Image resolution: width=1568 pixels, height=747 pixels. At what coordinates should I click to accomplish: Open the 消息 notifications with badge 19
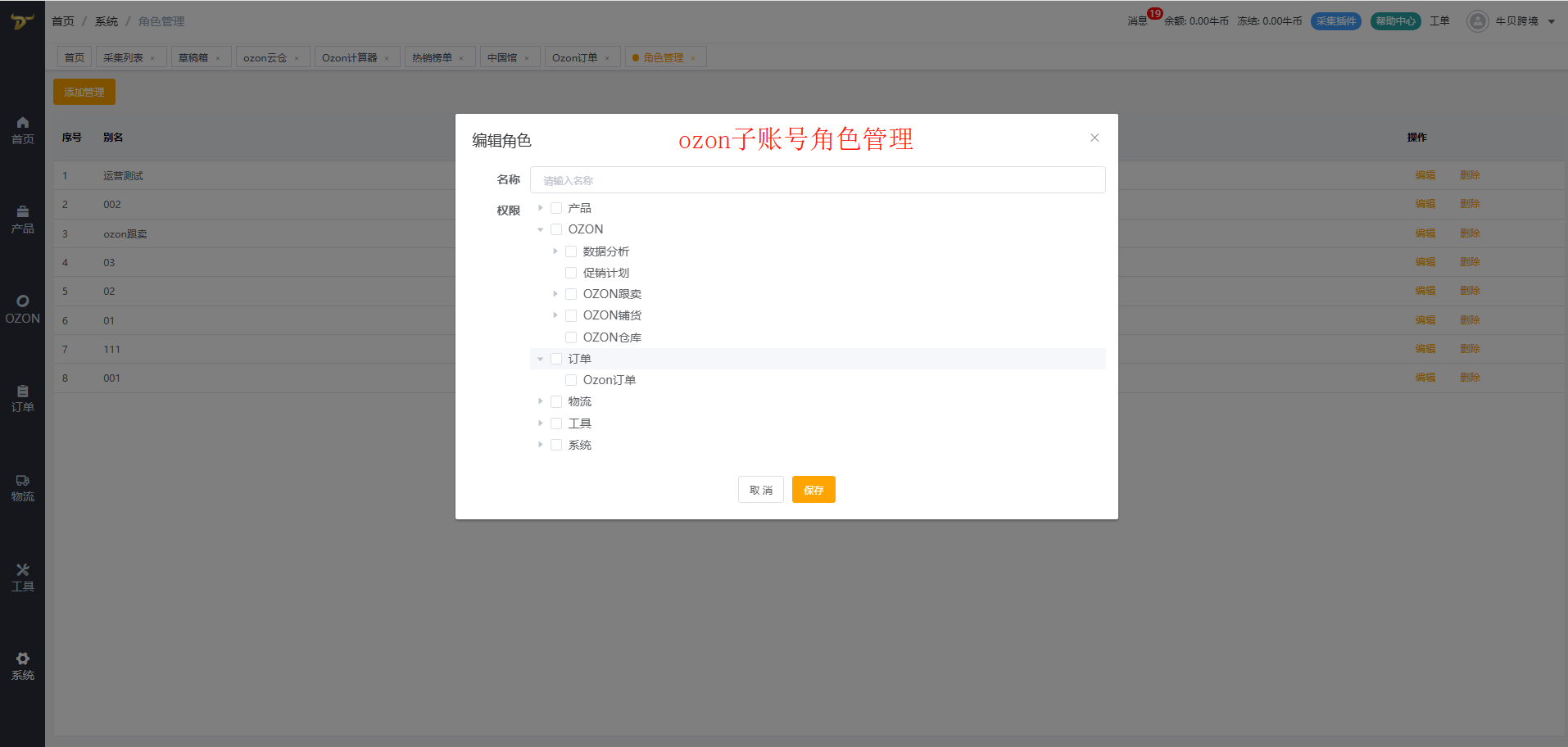(1138, 21)
